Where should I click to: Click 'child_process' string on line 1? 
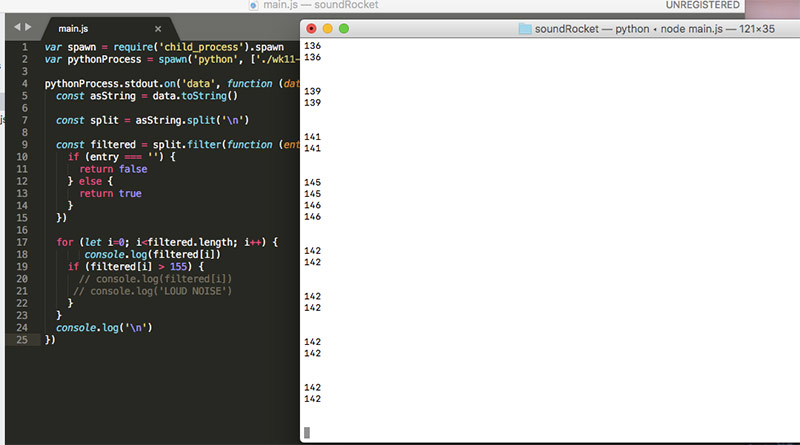point(201,47)
